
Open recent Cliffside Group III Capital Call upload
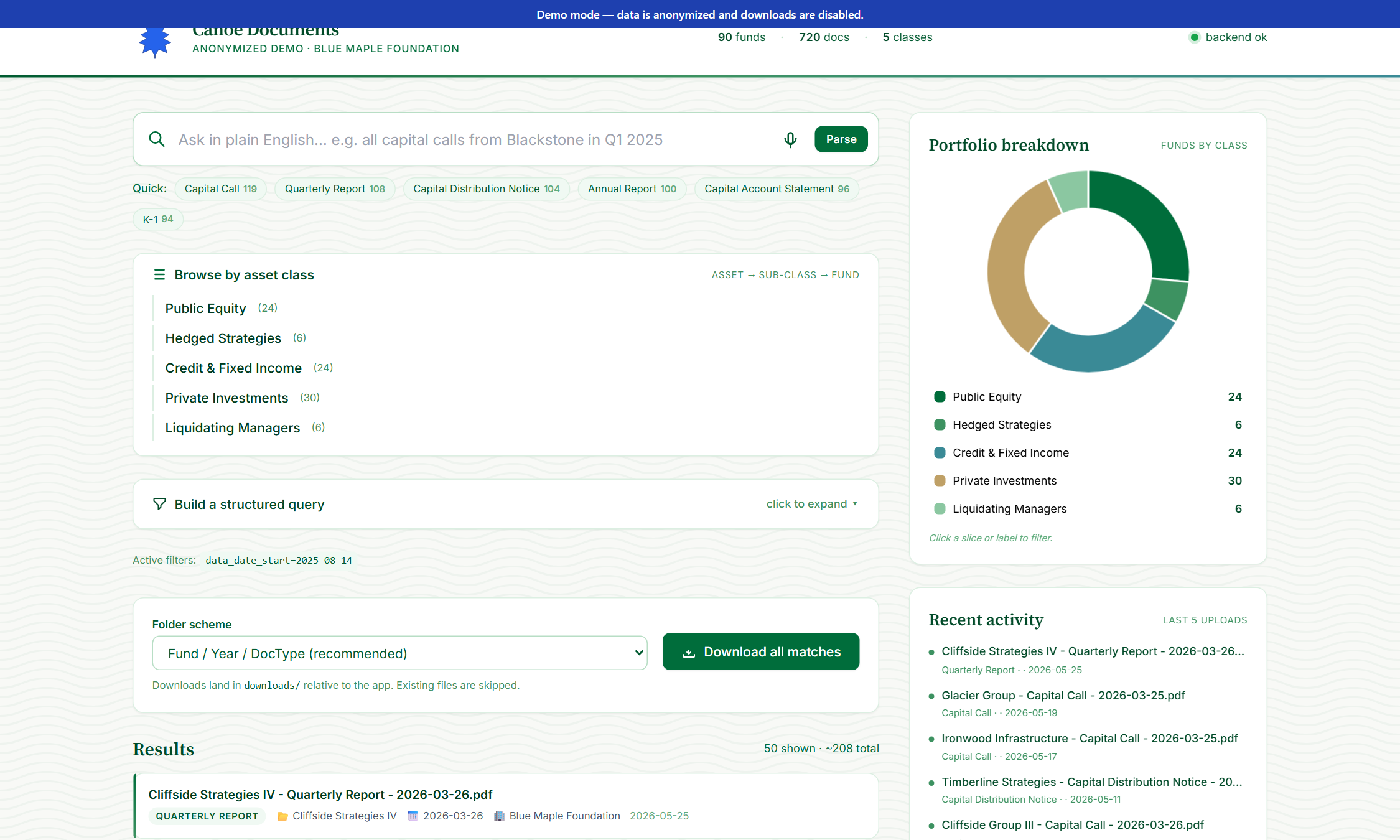click(1073, 825)
